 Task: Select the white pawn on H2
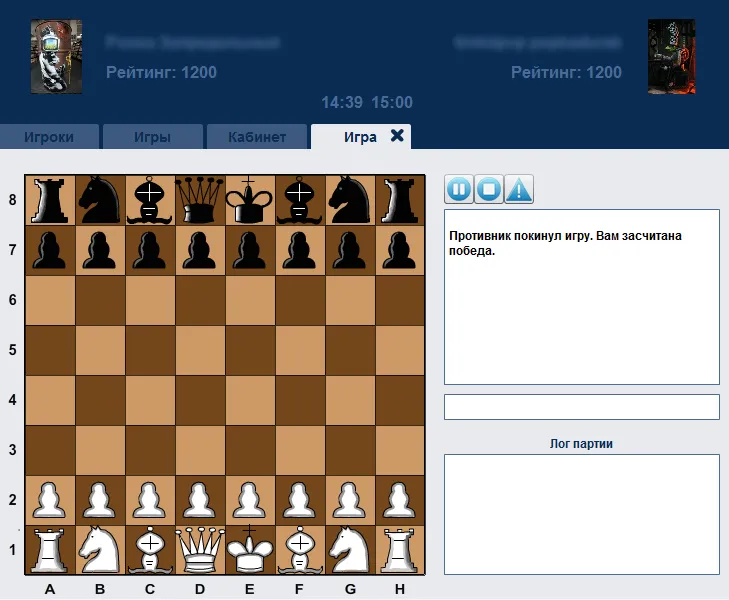400,500
